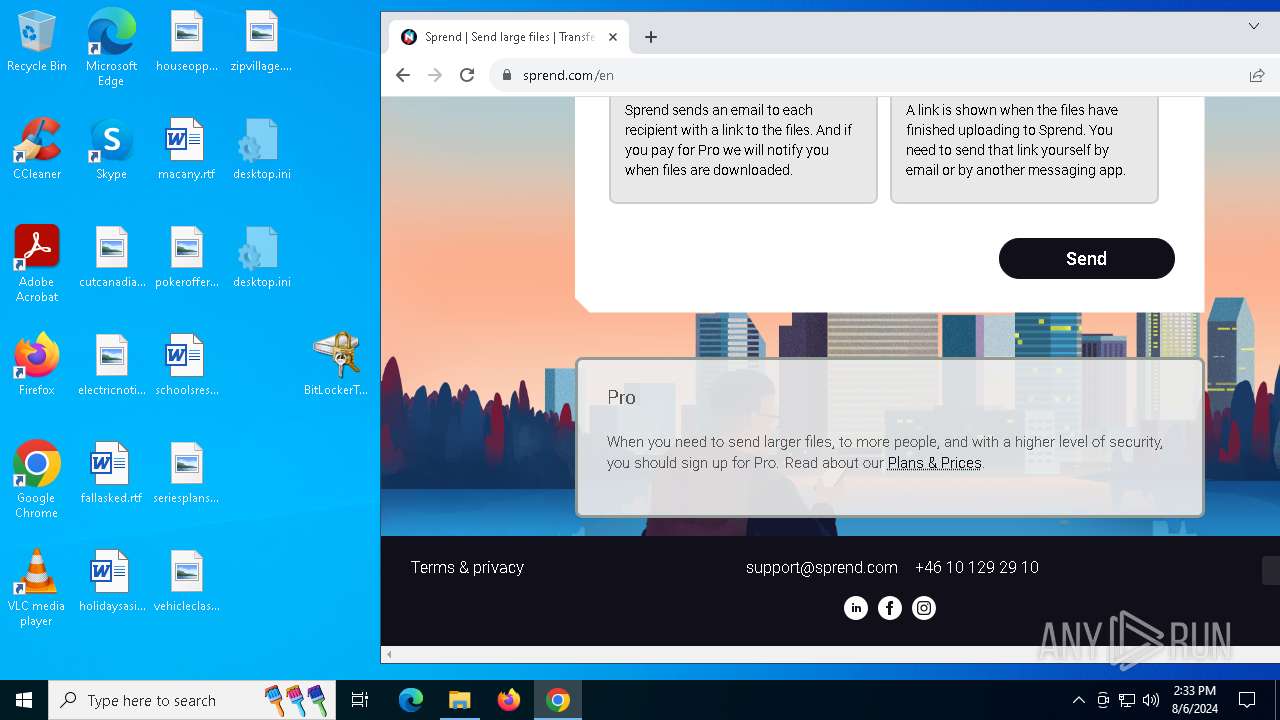Image resolution: width=1280 pixels, height=720 pixels.
Task: Launch Microsoft Edge from the desktop
Action: coord(111,48)
